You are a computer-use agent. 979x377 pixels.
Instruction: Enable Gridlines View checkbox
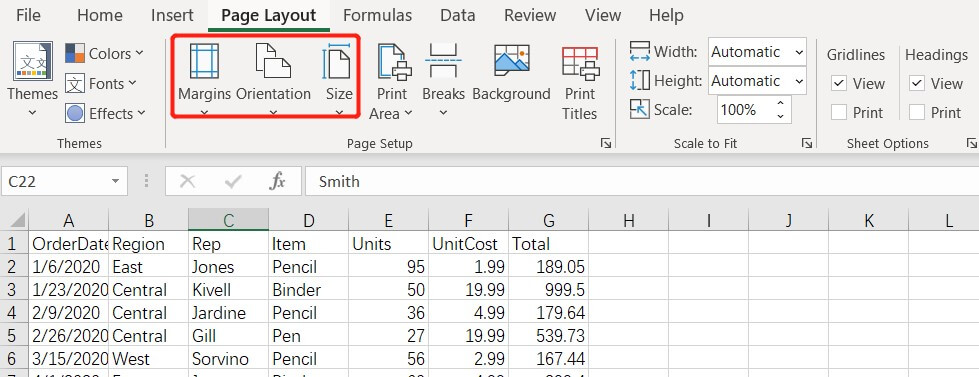click(839, 83)
